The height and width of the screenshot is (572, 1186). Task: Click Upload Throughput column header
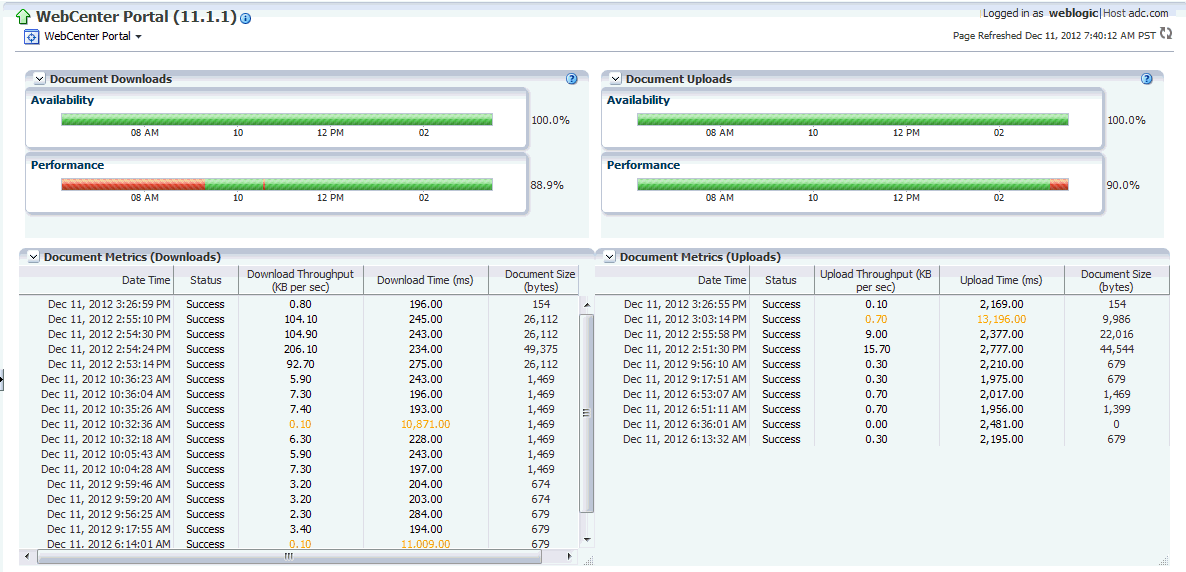pos(875,280)
